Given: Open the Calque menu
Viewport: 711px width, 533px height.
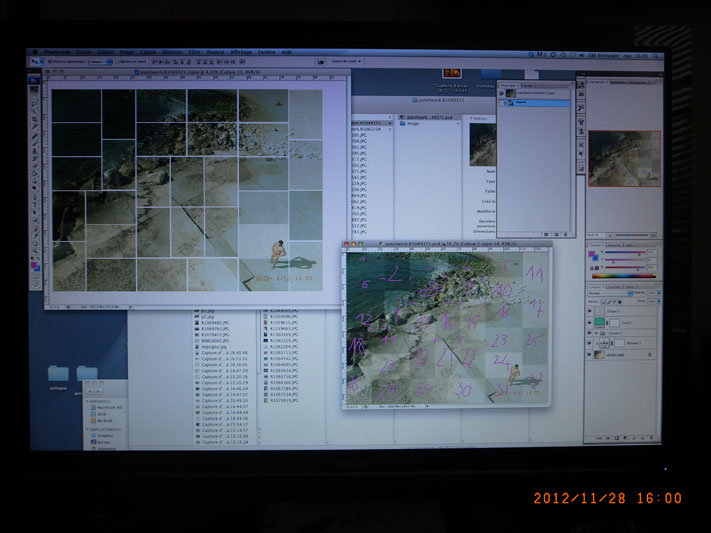Looking at the screenshot, I should [x=148, y=52].
